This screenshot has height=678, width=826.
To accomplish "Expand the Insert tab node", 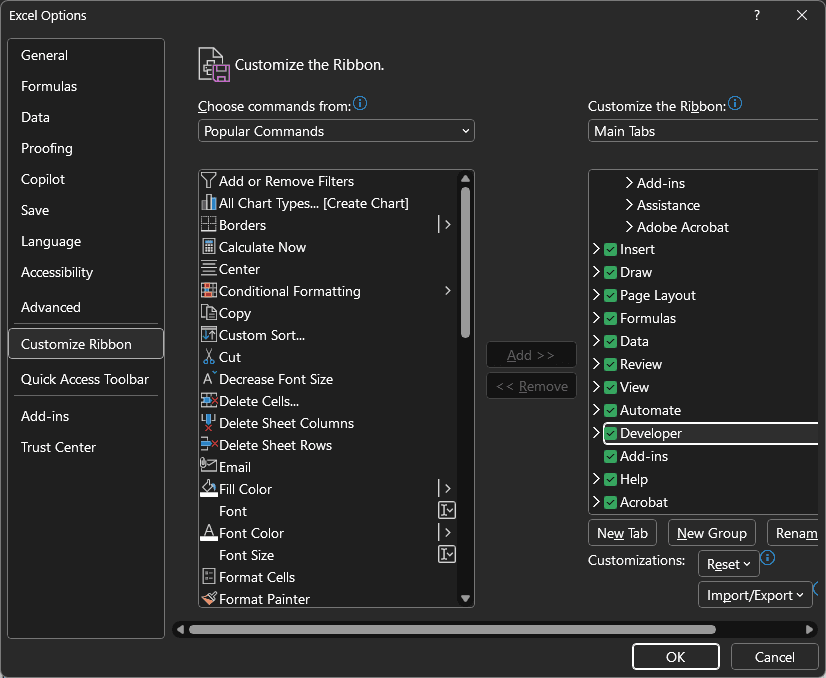I will pyautogui.click(x=596, y=249).
